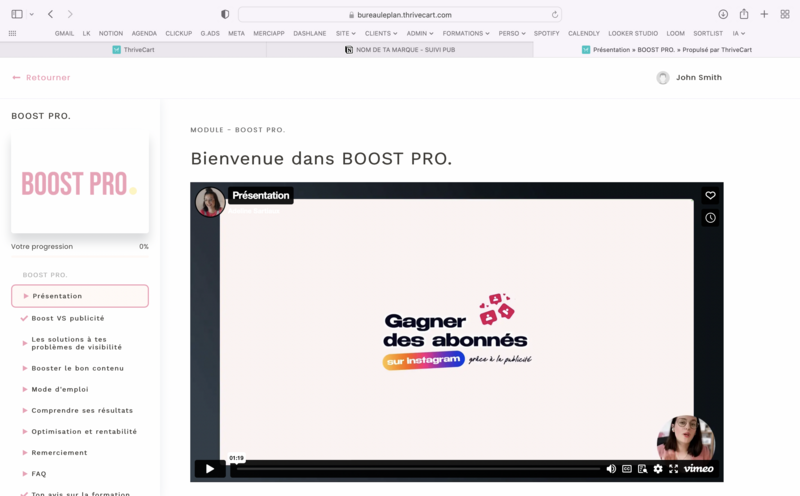
Task: Reload the current page
Action: (x=555, y=15)
